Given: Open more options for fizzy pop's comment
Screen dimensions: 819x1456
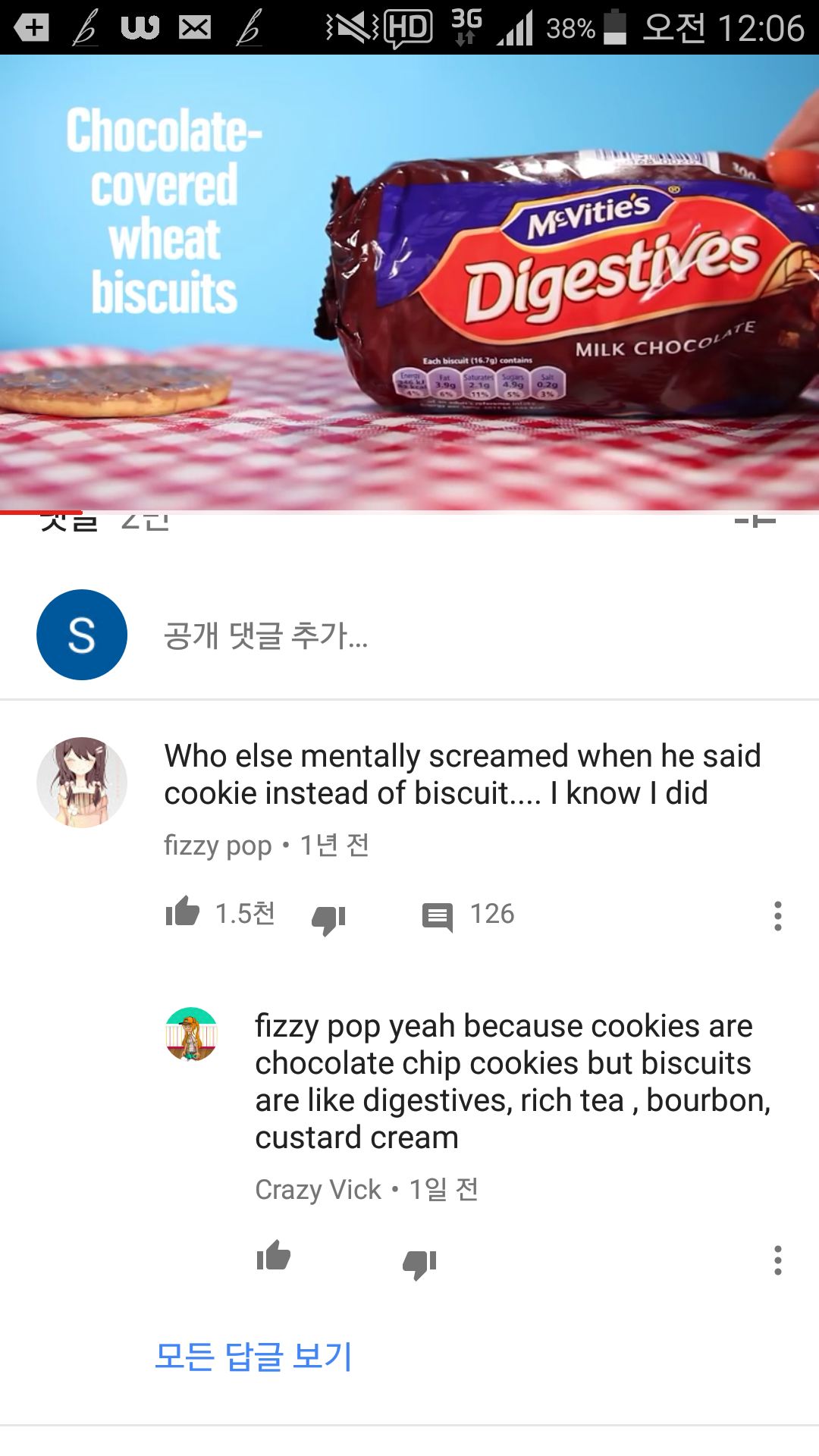Looking at the screenshot, I should coord(777,916).
